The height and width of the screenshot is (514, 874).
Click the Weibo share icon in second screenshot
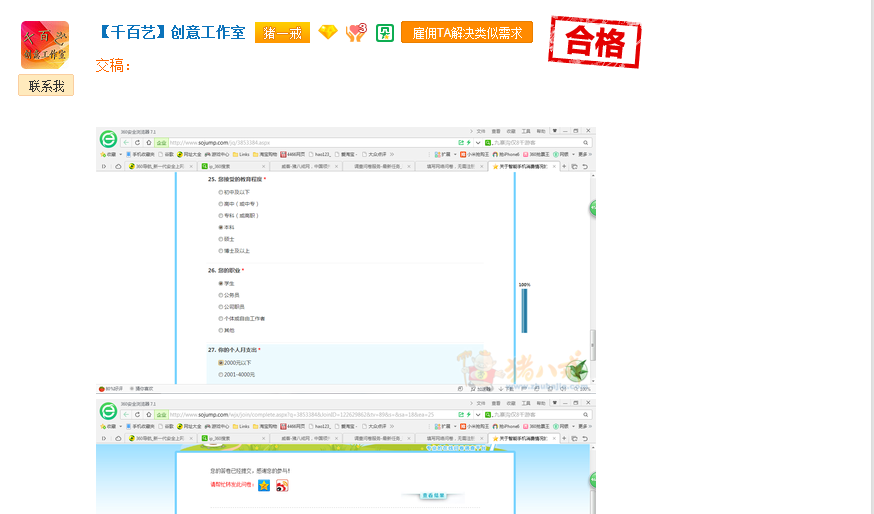click(x=282, y=486)
